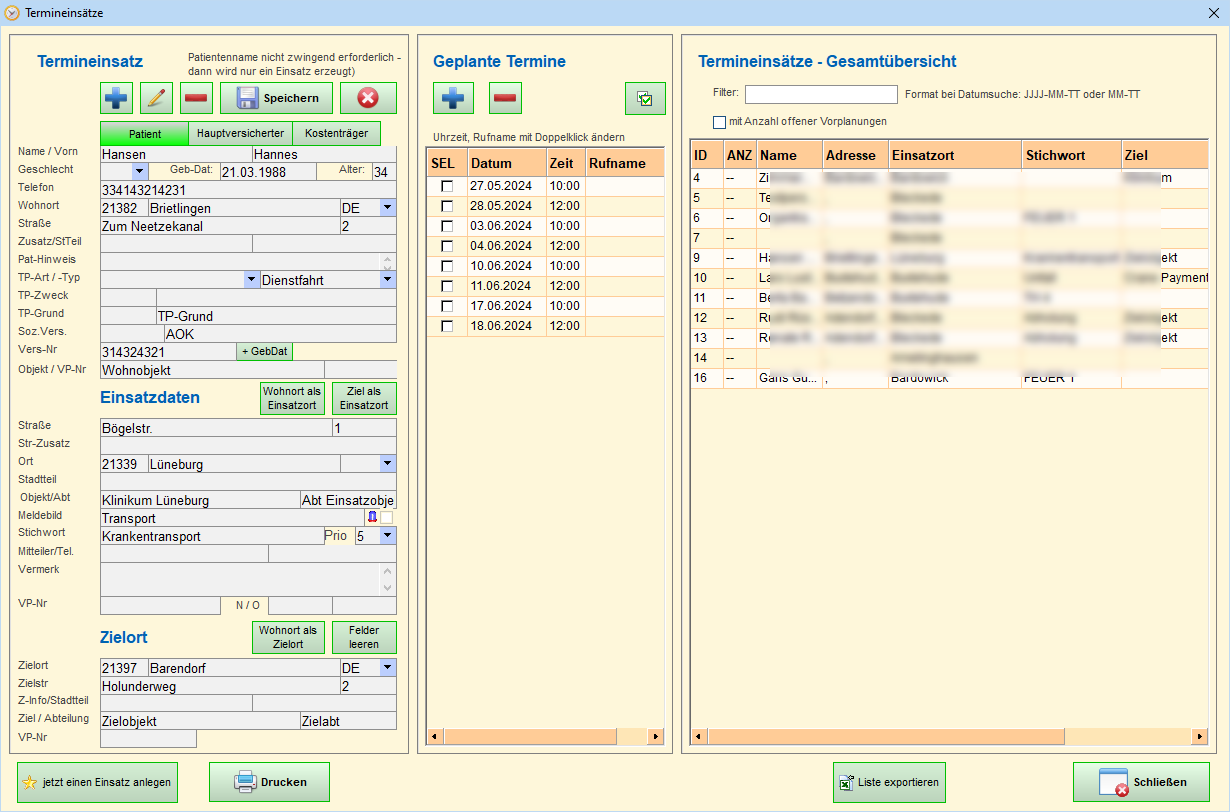The width and height of the screenshot is (1230, 812).
Task: Select the 10.06.2024 appointment checkbox
Action: tap(447, 266)
